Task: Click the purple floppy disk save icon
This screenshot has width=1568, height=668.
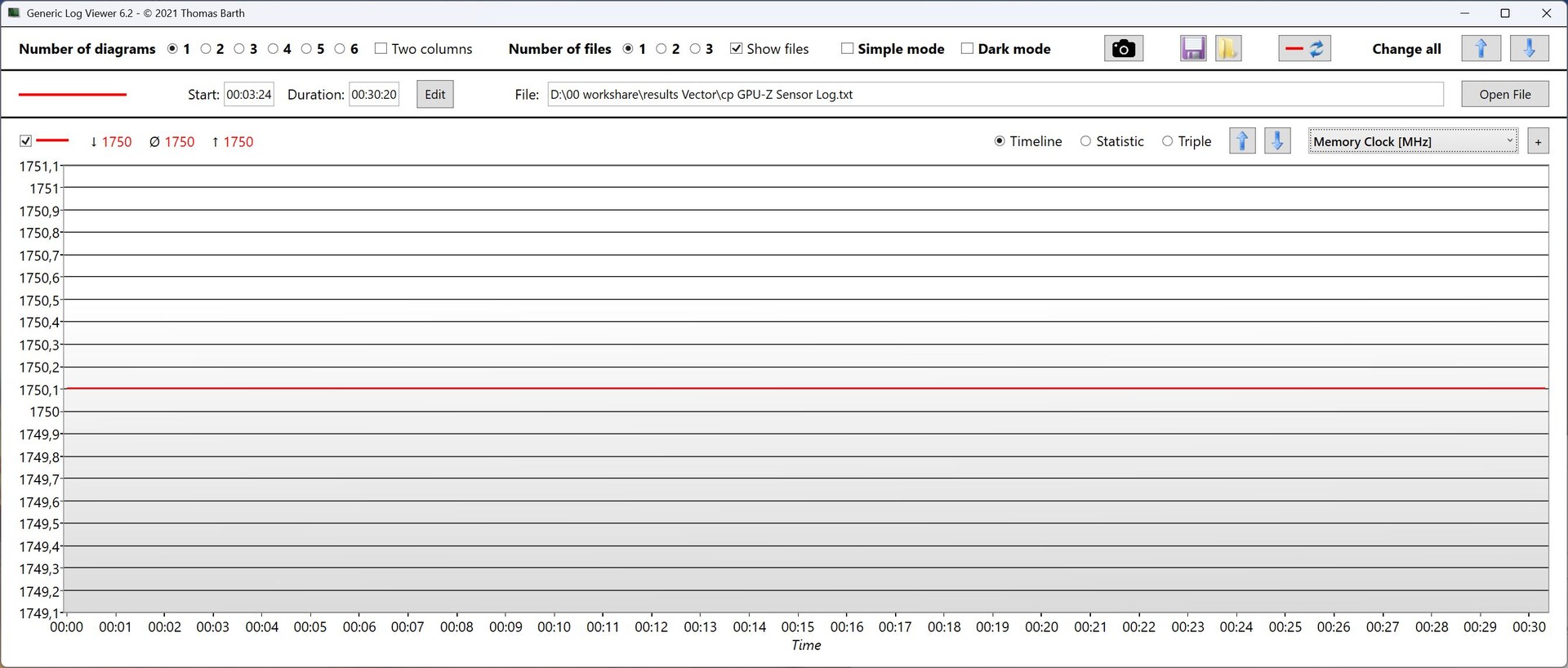Action: tap(1193, 49)
